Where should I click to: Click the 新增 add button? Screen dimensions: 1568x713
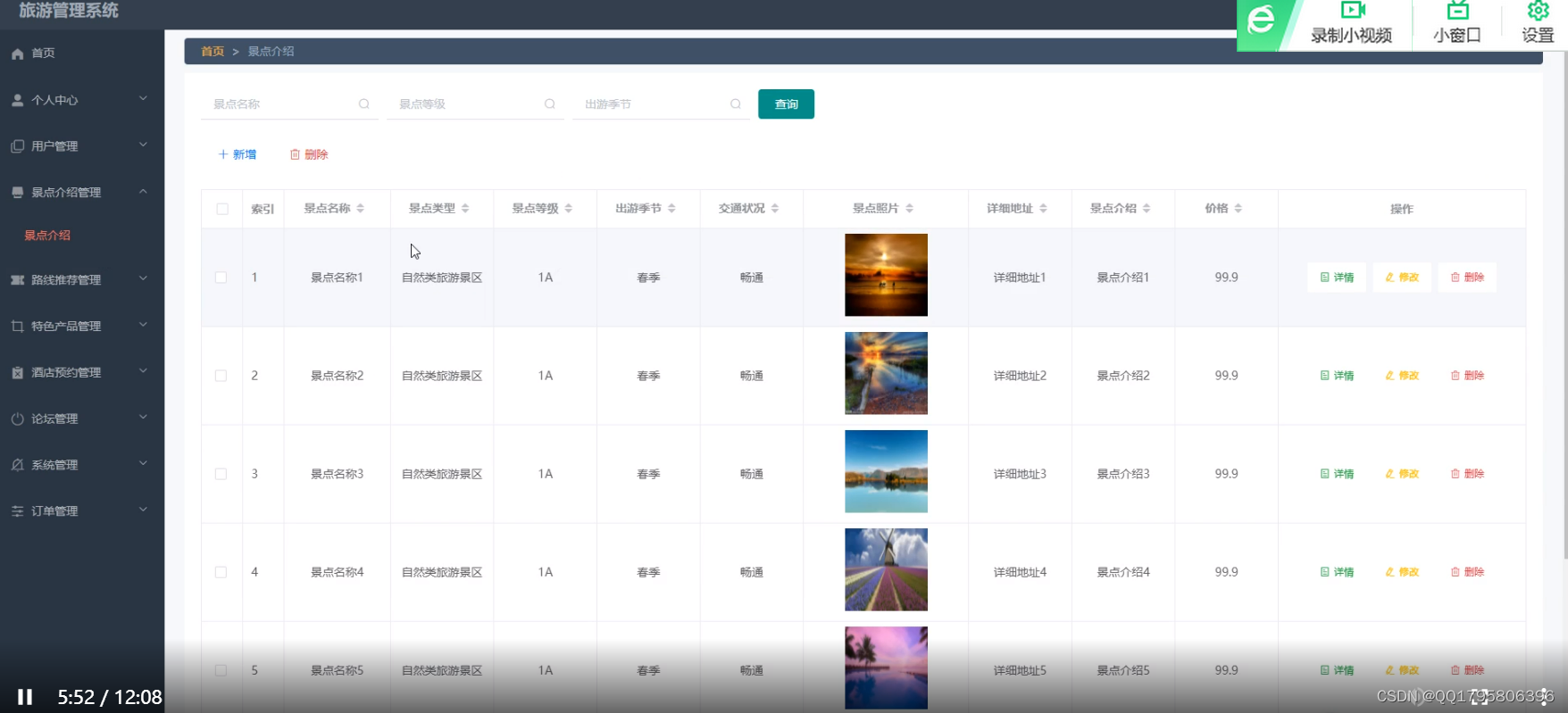click(x=237, y=154)
